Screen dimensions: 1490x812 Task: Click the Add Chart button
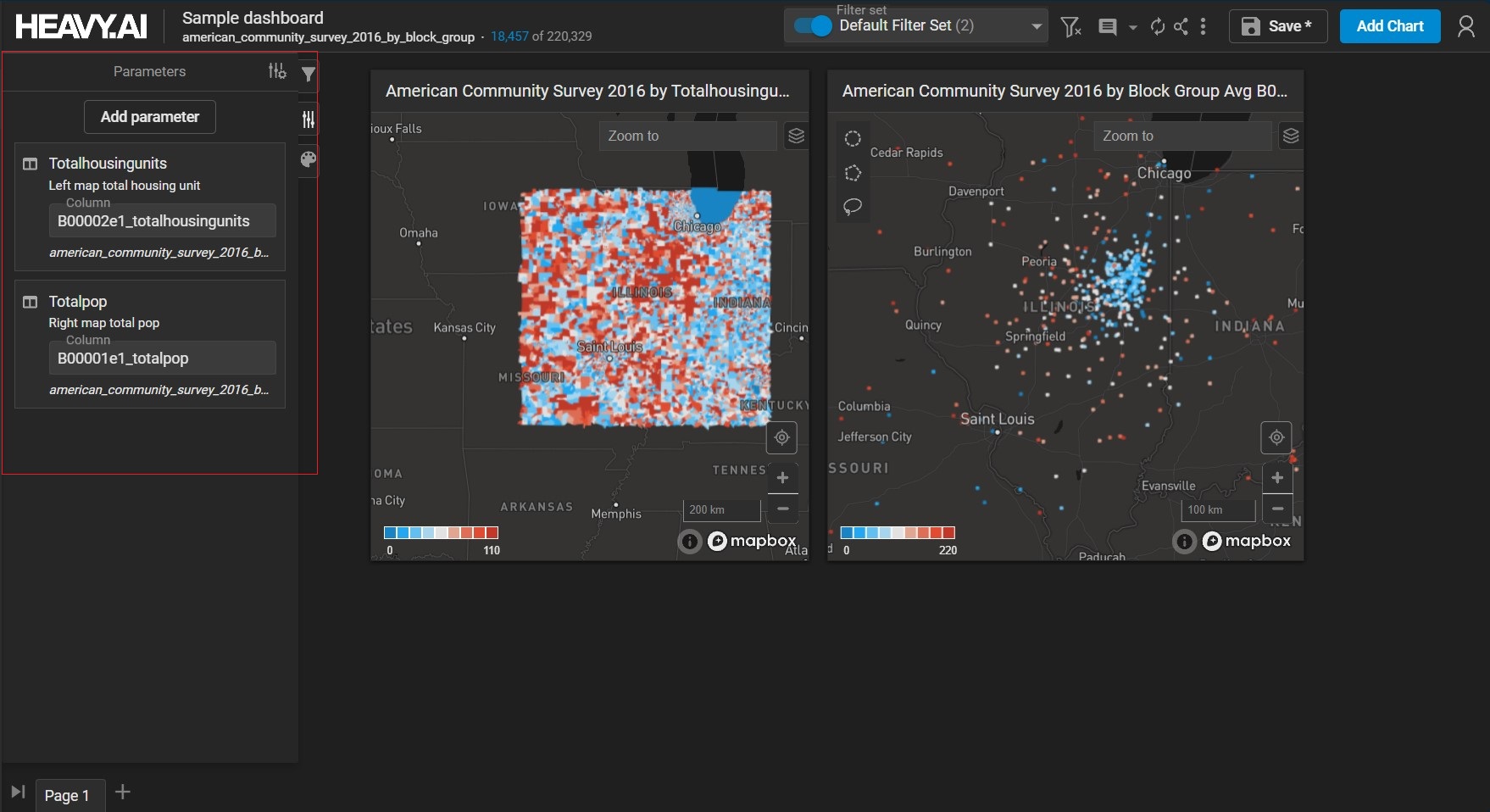pyautogui.click(x=1389, y=26)
